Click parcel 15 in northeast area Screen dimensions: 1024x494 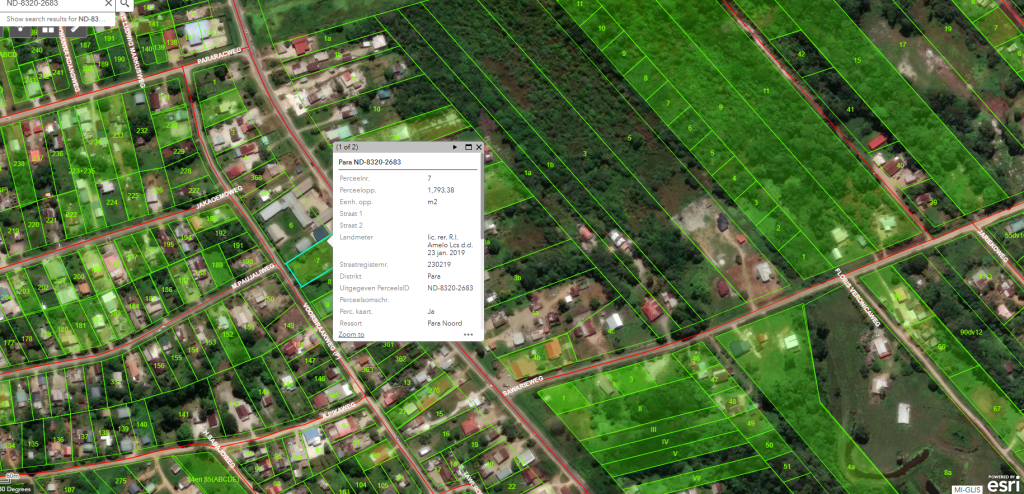pyautogui.click(x=856, y=61)
